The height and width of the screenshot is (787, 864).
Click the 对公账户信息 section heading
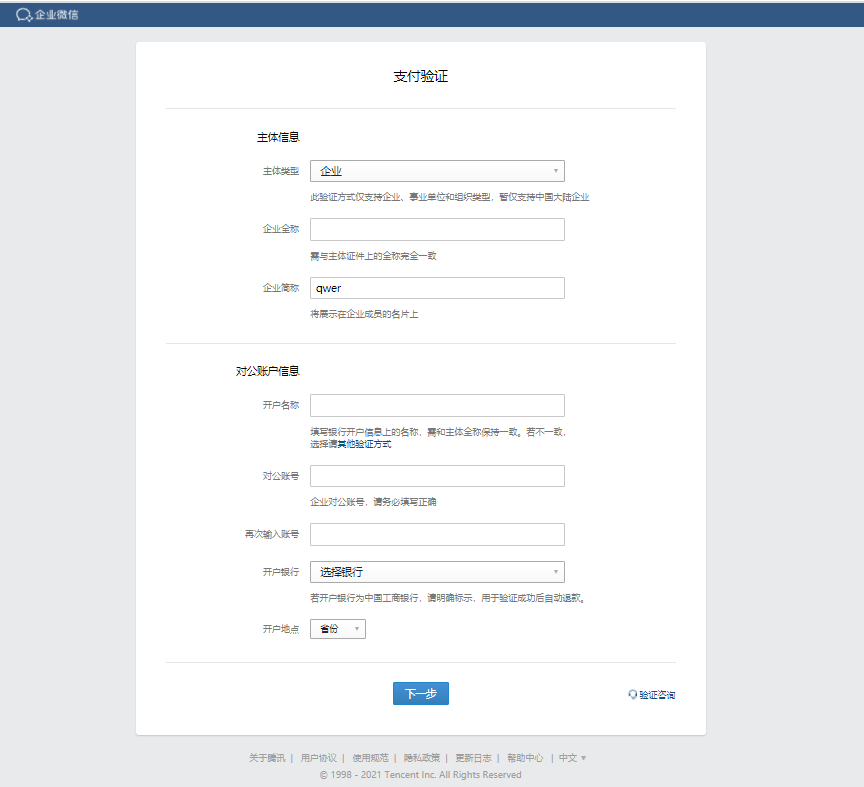pyautogui.click(x=267, y=371)
